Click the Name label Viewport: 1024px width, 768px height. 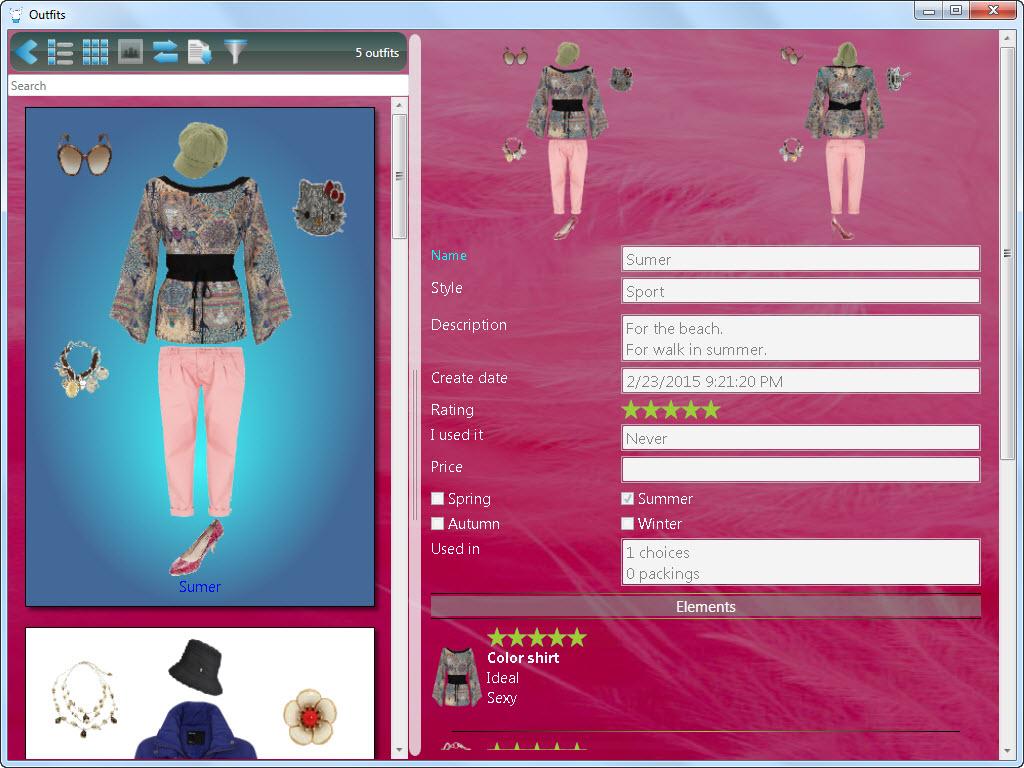click(449, 255)
